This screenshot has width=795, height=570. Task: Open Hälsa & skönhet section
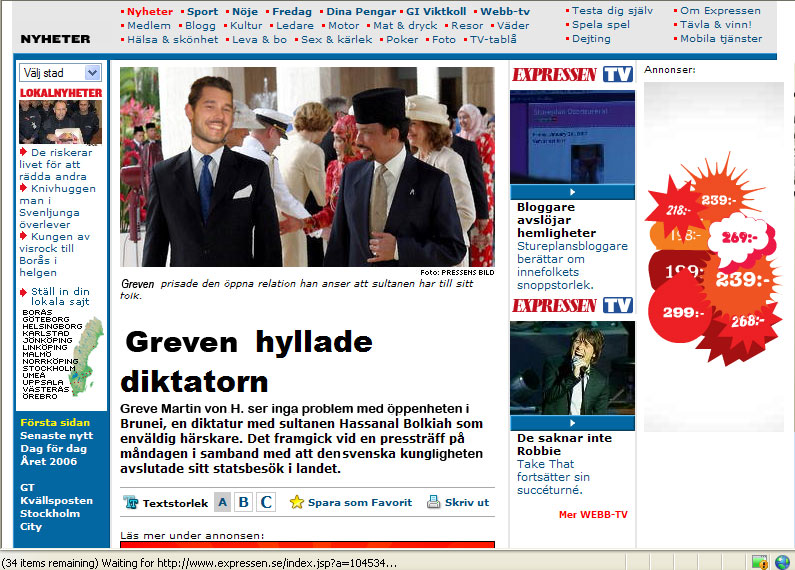pos(172,39)
